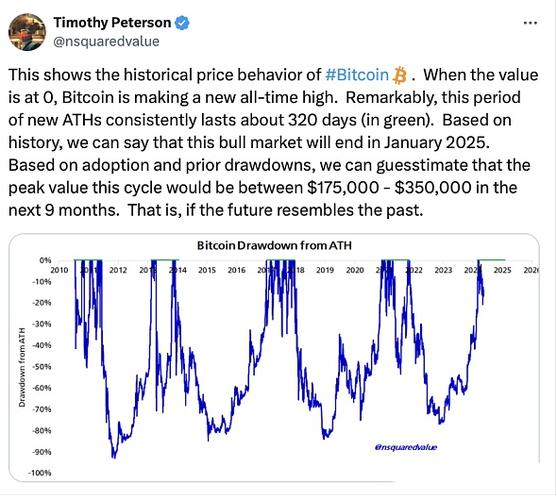Click the -90% y-axis label
This screenshot has width=557, height=500.
pos(42,452)
